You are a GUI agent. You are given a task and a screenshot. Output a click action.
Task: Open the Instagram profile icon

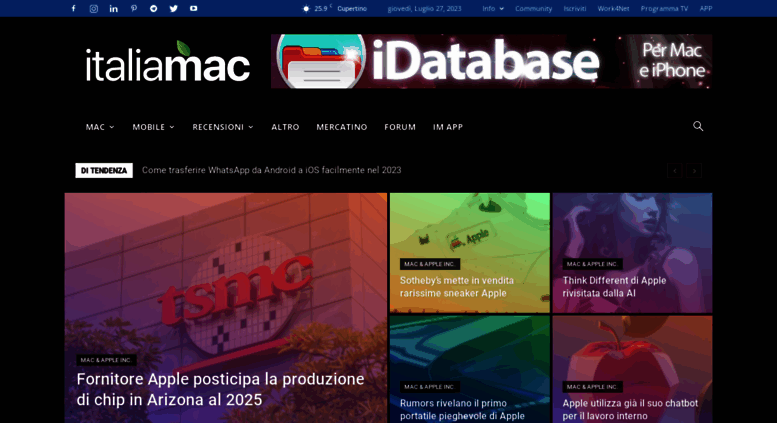[x=94, y=8]
